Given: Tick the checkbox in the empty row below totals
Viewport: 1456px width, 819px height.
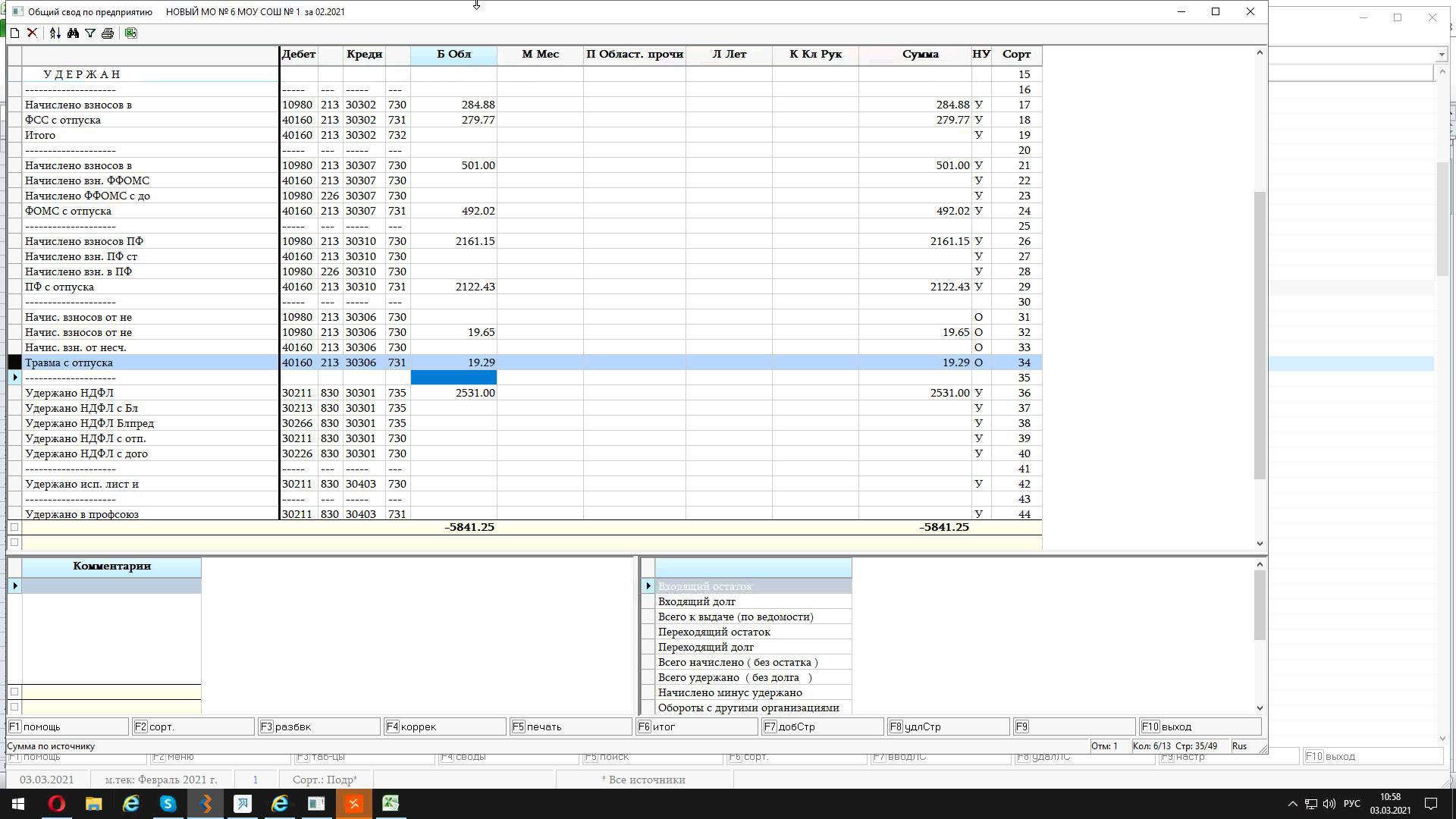Looking at the screenshot, I should pos(14,542).
